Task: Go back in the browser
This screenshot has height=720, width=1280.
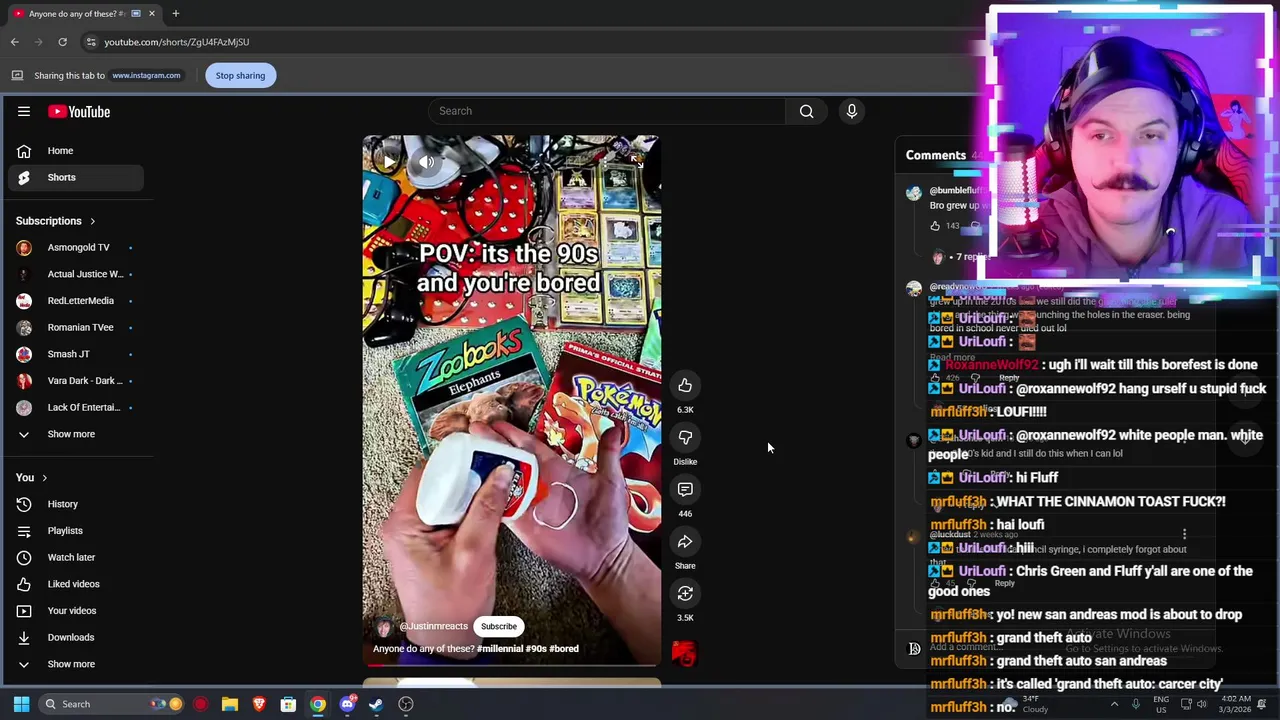Action: click(x=15, y=42)
